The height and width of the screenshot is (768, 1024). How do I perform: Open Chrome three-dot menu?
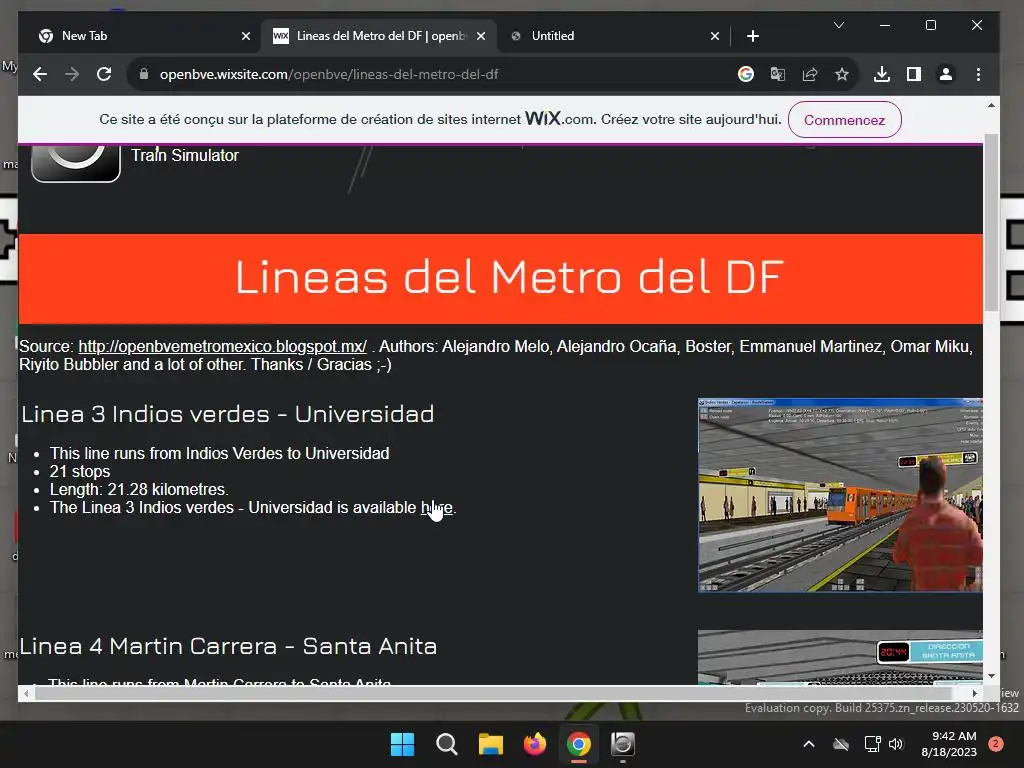point(978,74)
